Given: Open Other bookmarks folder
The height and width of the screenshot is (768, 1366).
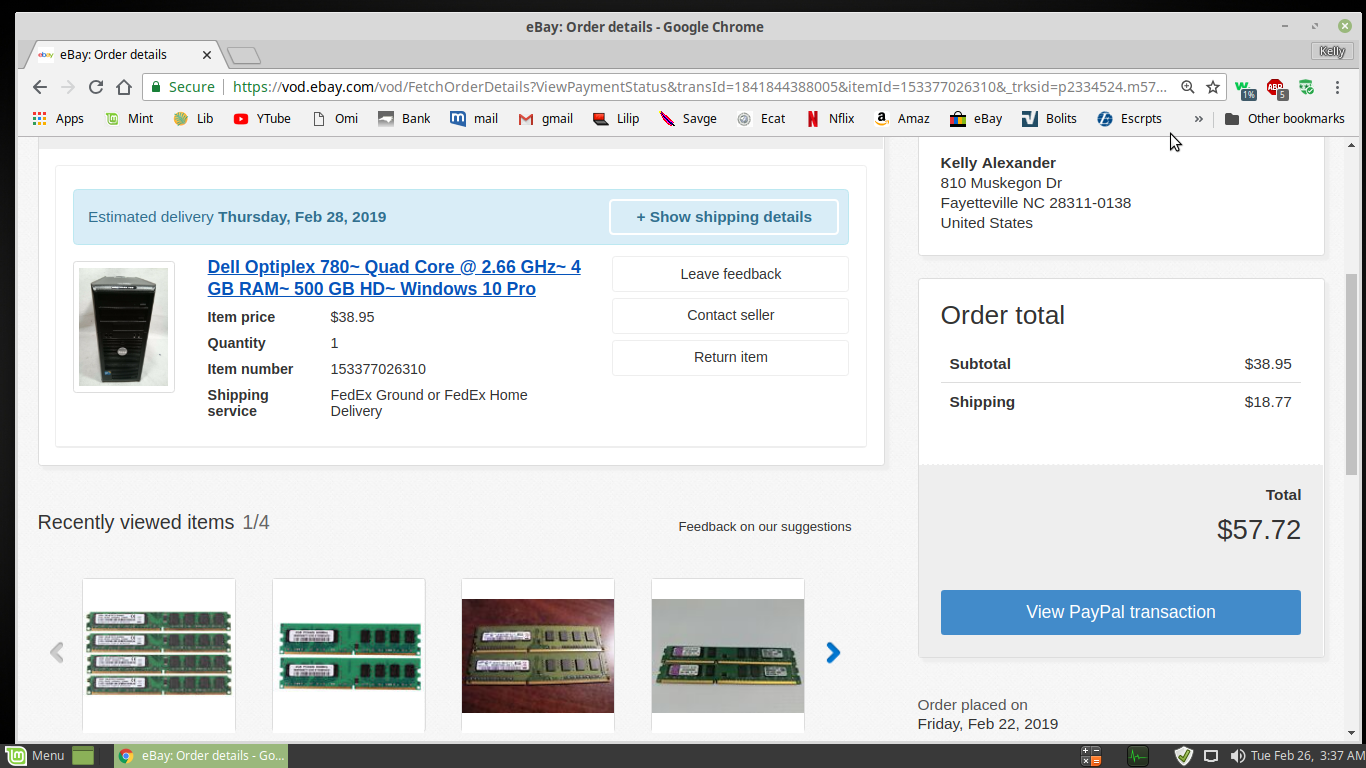Looking at the screenshot, I should click(x=1284, y=118).
